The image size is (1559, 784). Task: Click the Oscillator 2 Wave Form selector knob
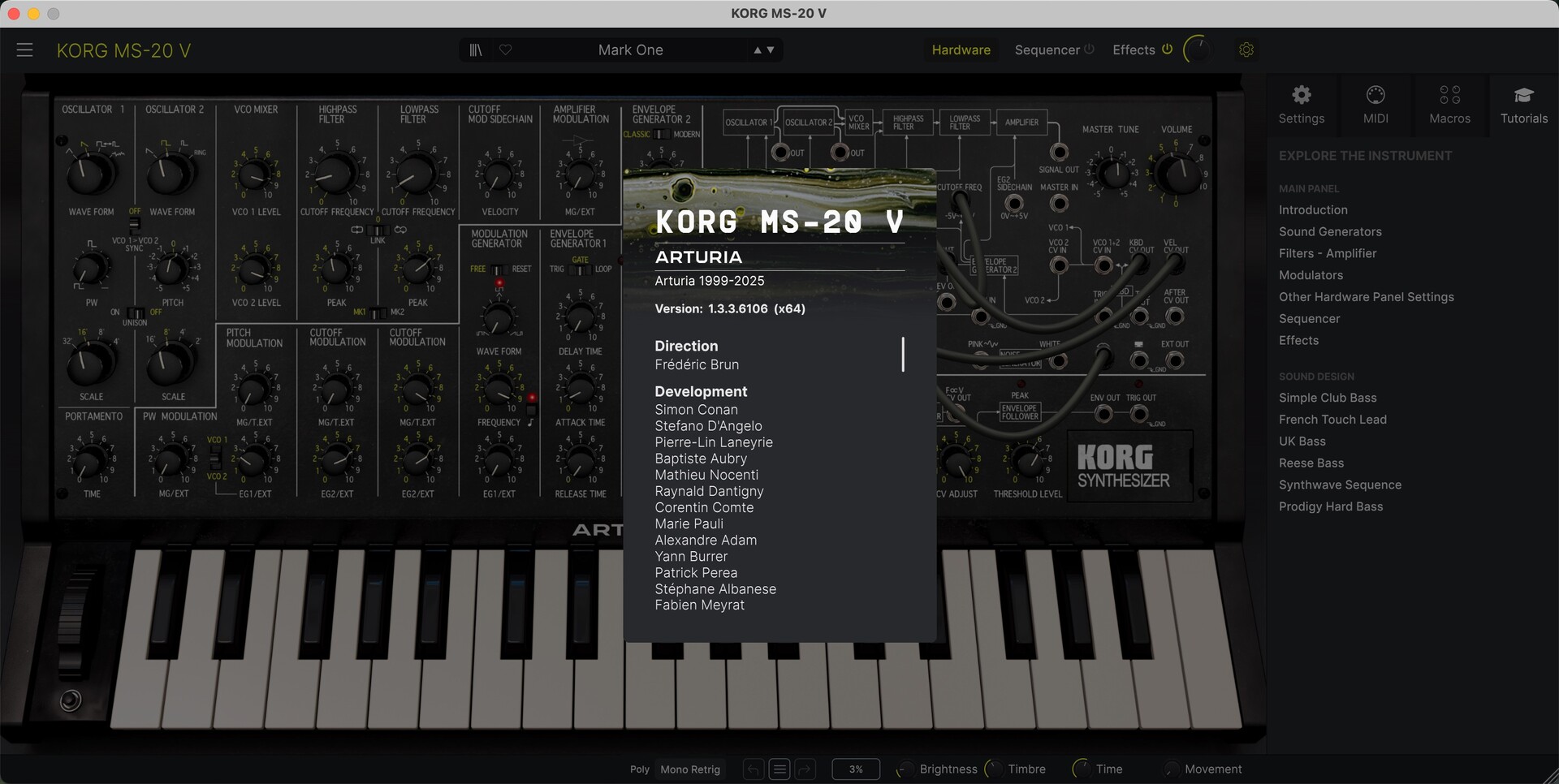pos(171,174)
